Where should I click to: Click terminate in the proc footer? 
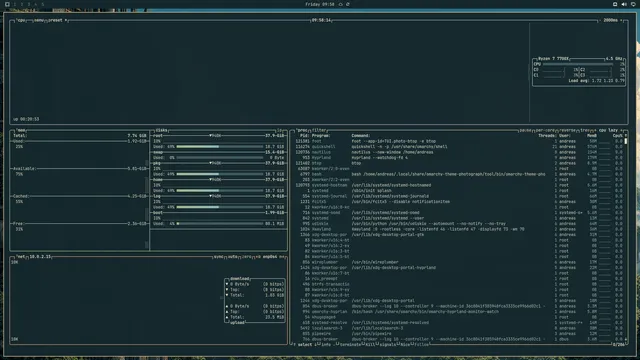coord(350,345)
